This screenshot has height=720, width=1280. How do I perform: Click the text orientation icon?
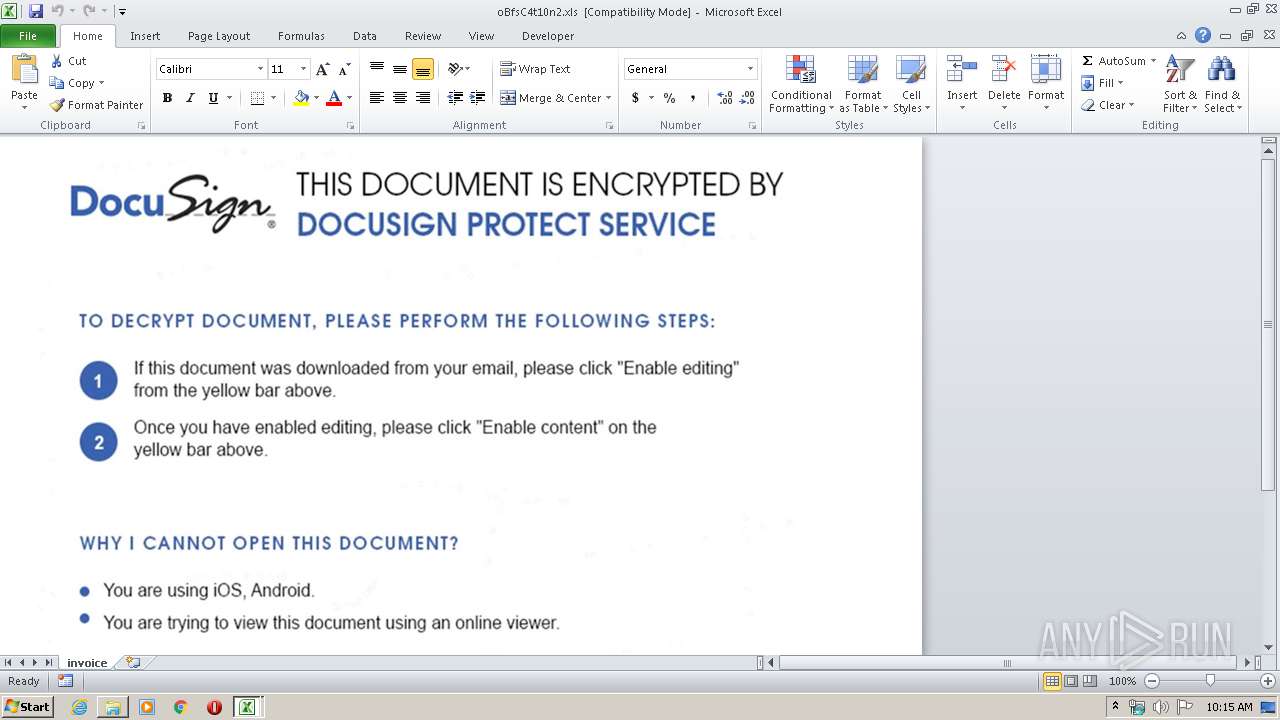pos(455,69)
